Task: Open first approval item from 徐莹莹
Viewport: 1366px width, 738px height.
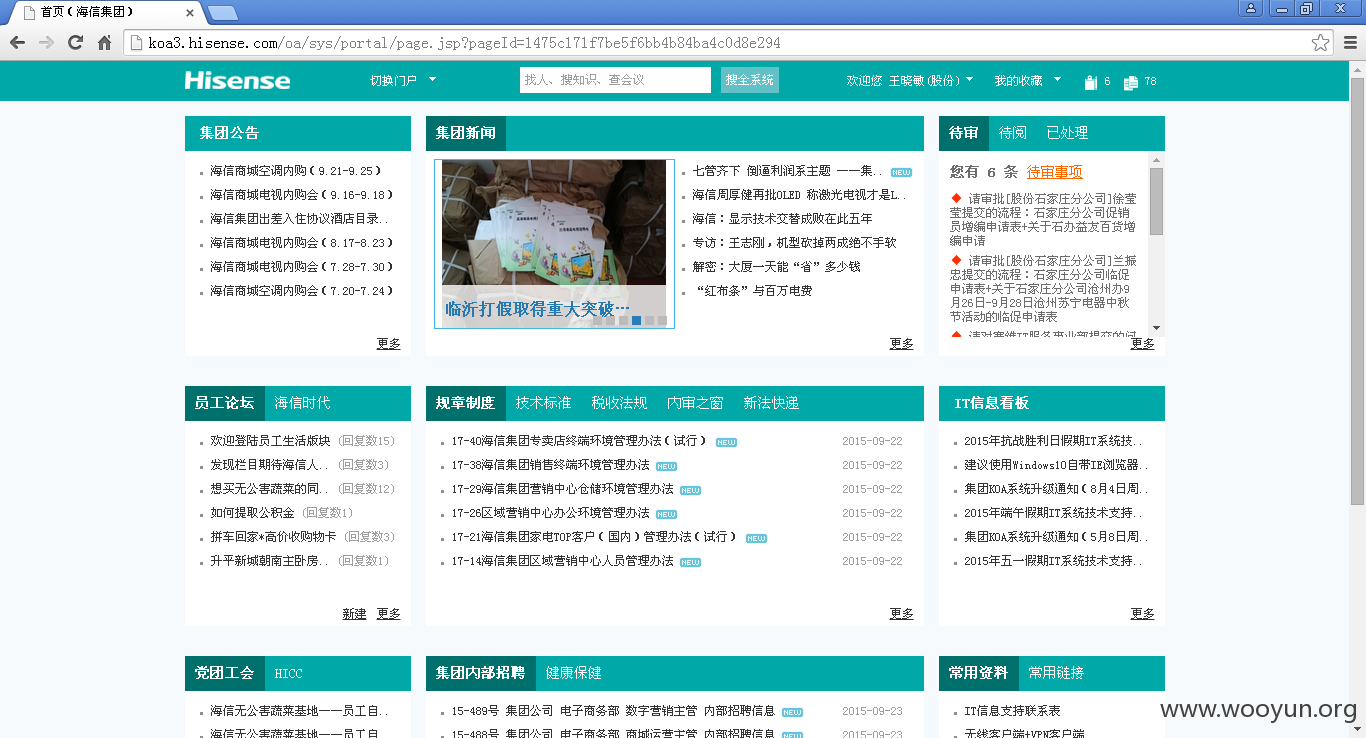Action: [1043, 220]
